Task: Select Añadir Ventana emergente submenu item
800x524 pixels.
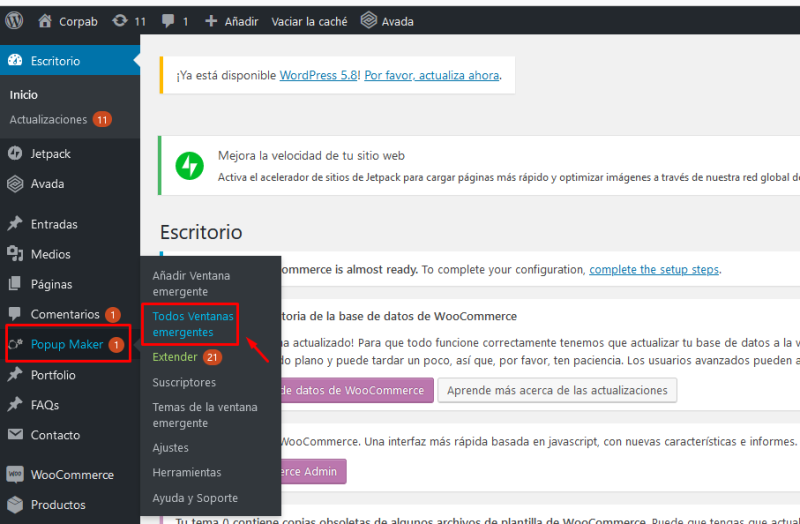Action: [x=191, y=283]
